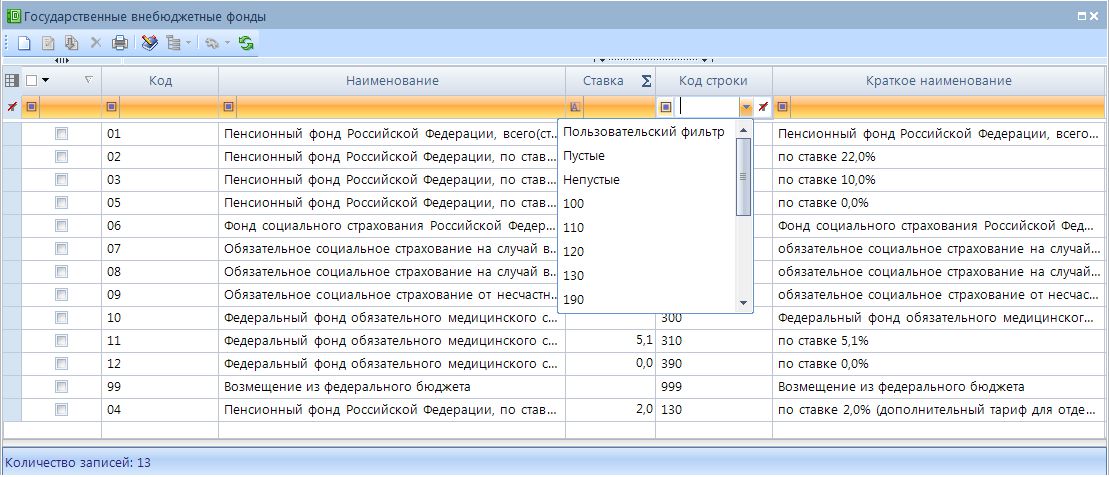
Task: Click the copy record icon in toolbar
Action: [x=72, y=43]
